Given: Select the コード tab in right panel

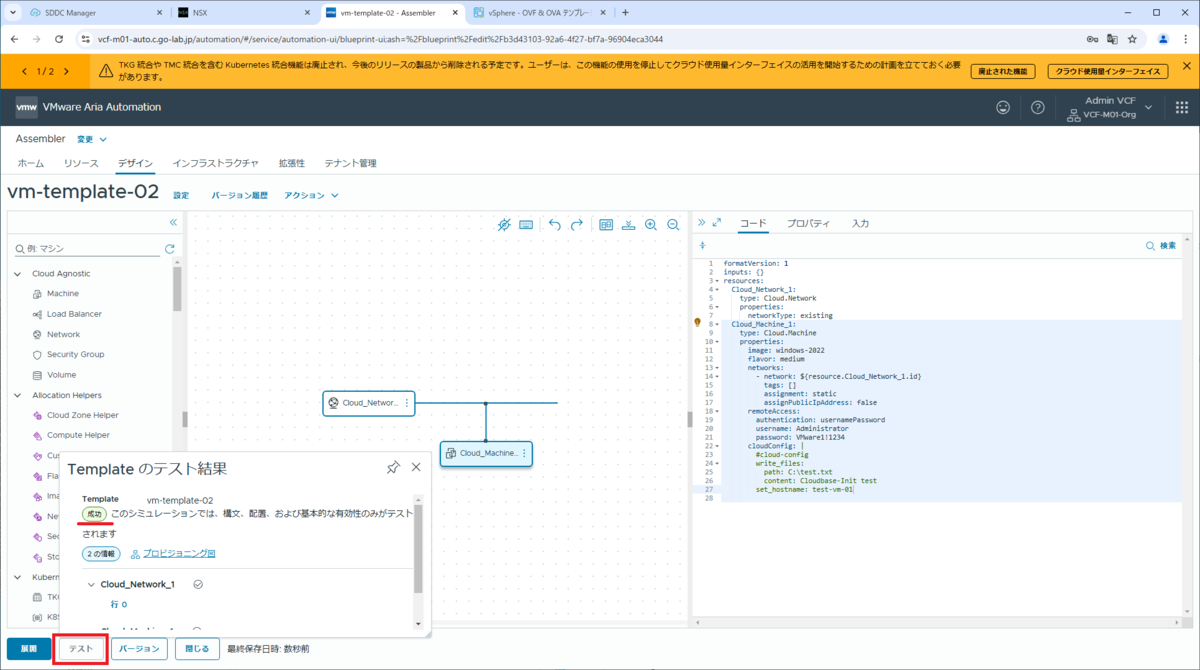Looking at the screenshot, I should [x=753, y=223].
